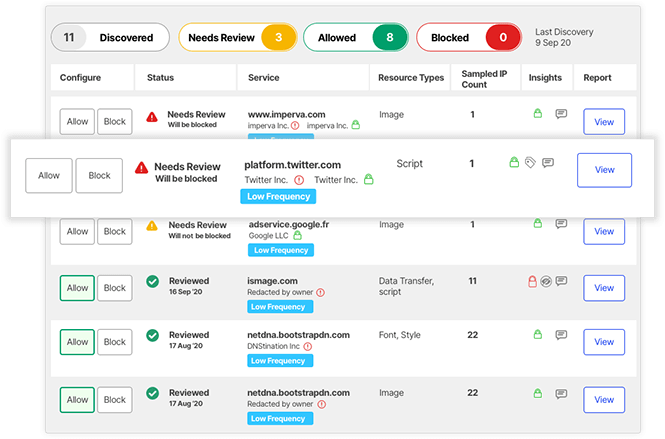Open red lock insight for ismage.com
The image size is (665, 439).
[532, 281]
